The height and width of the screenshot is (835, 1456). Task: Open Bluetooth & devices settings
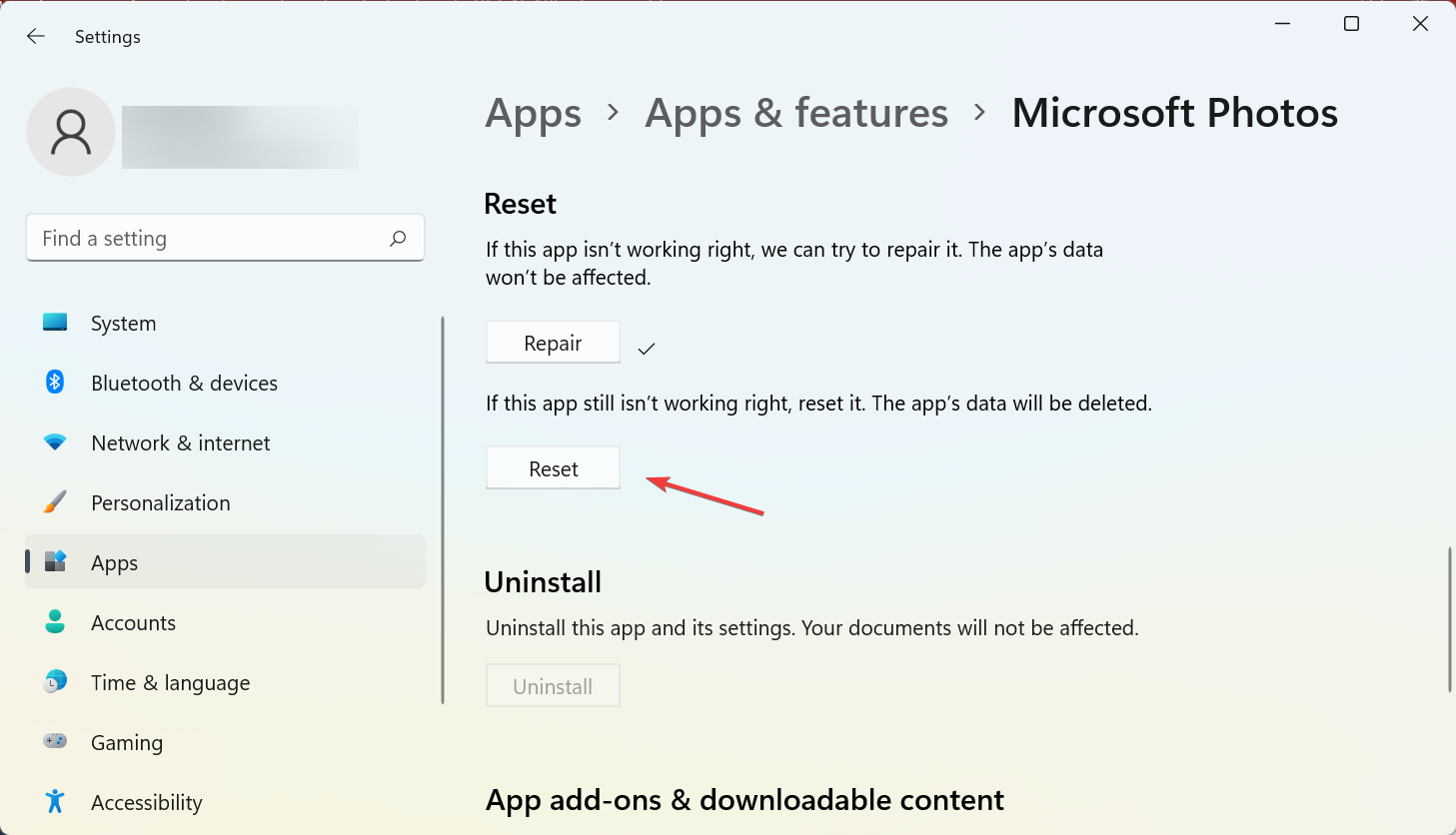184,384
